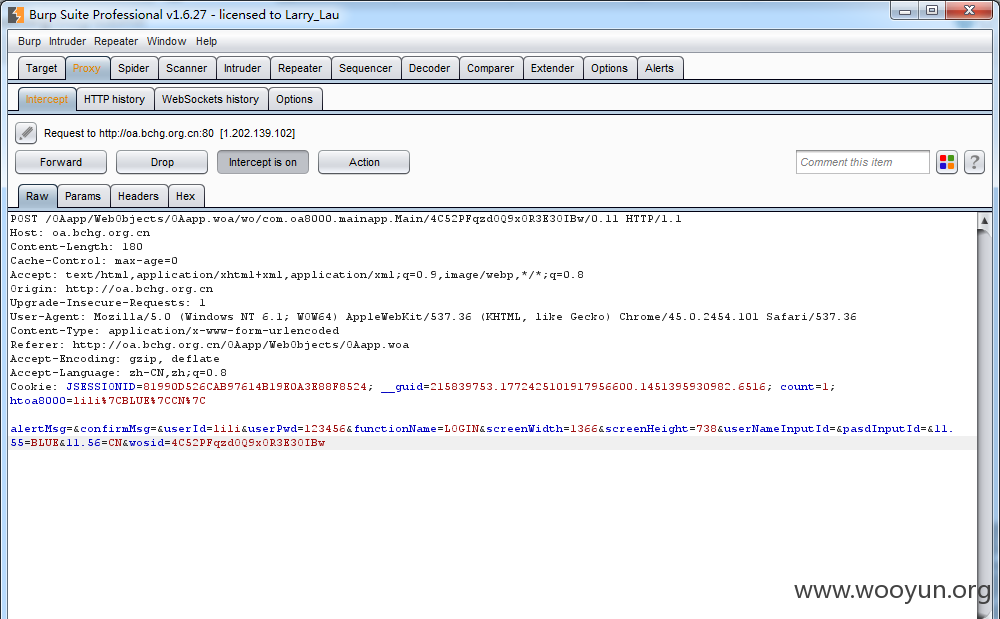Open the Help menu
1000x619 pixels.
pyautogui.click(x=206, y=41)
